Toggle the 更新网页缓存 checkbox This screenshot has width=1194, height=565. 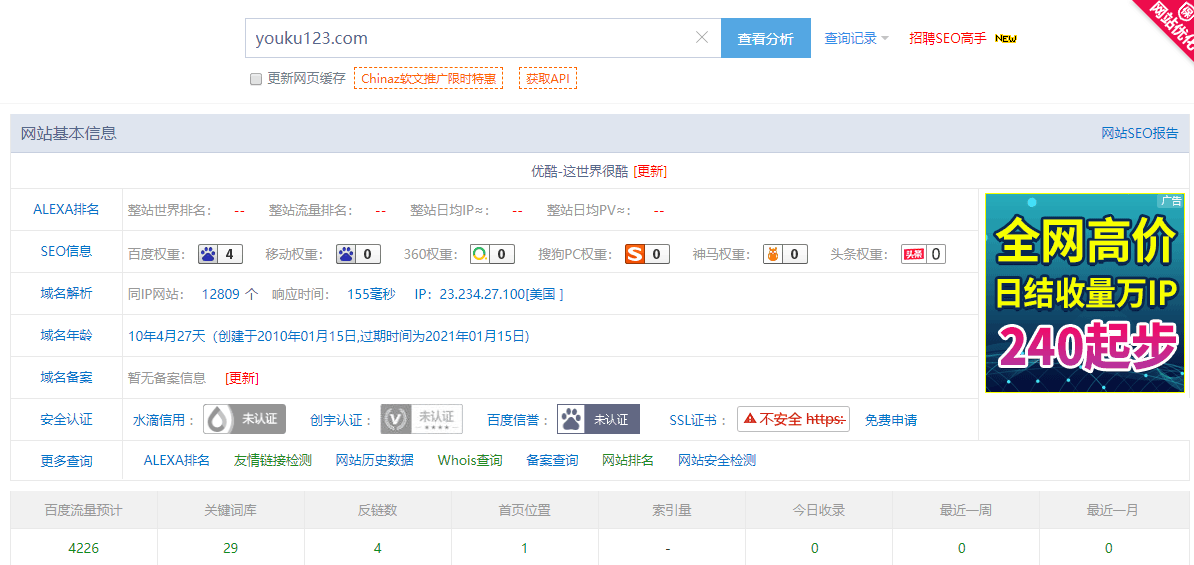tap(256, 78)
